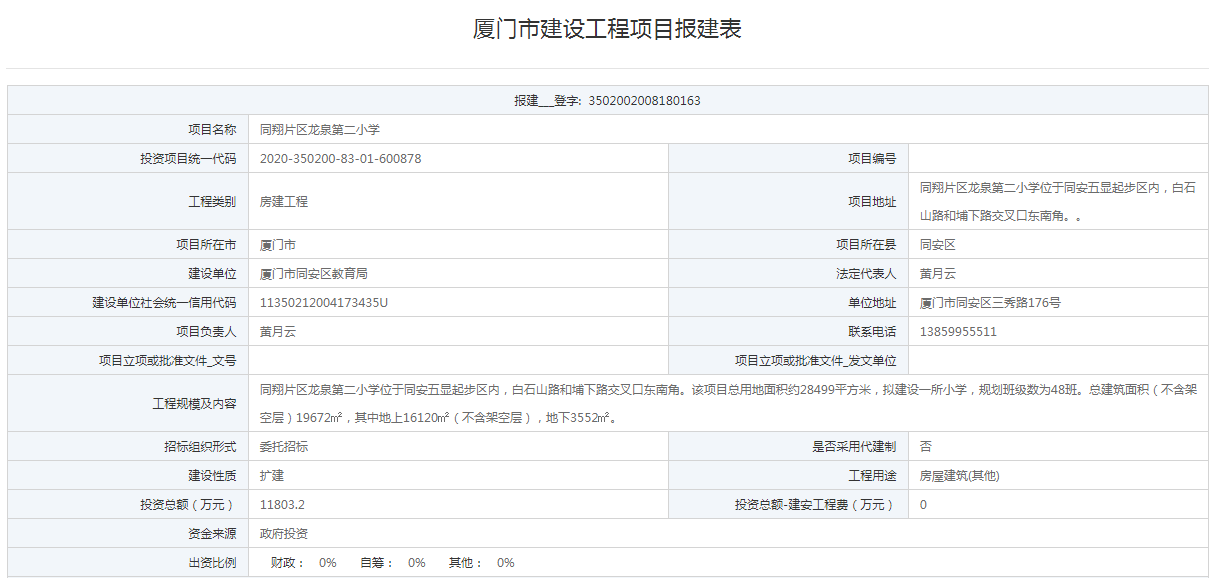Select city value 厦门市

[x=278, y=245]
